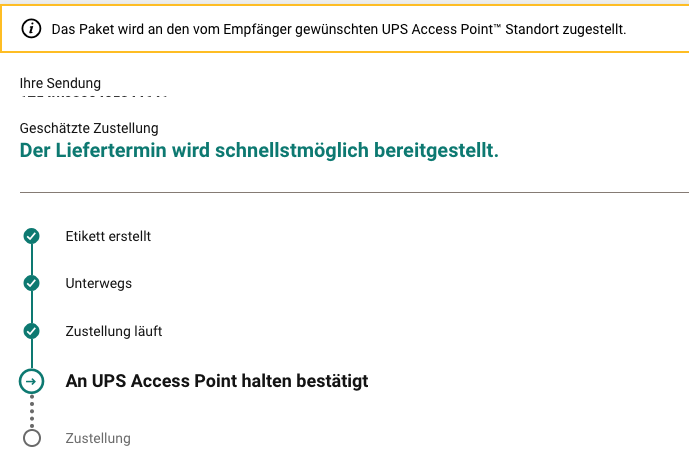Screen dimensions: 689x474
Task: Click the partially hidden tracking number
Action: pyautogui.click(x=94, y=95)
